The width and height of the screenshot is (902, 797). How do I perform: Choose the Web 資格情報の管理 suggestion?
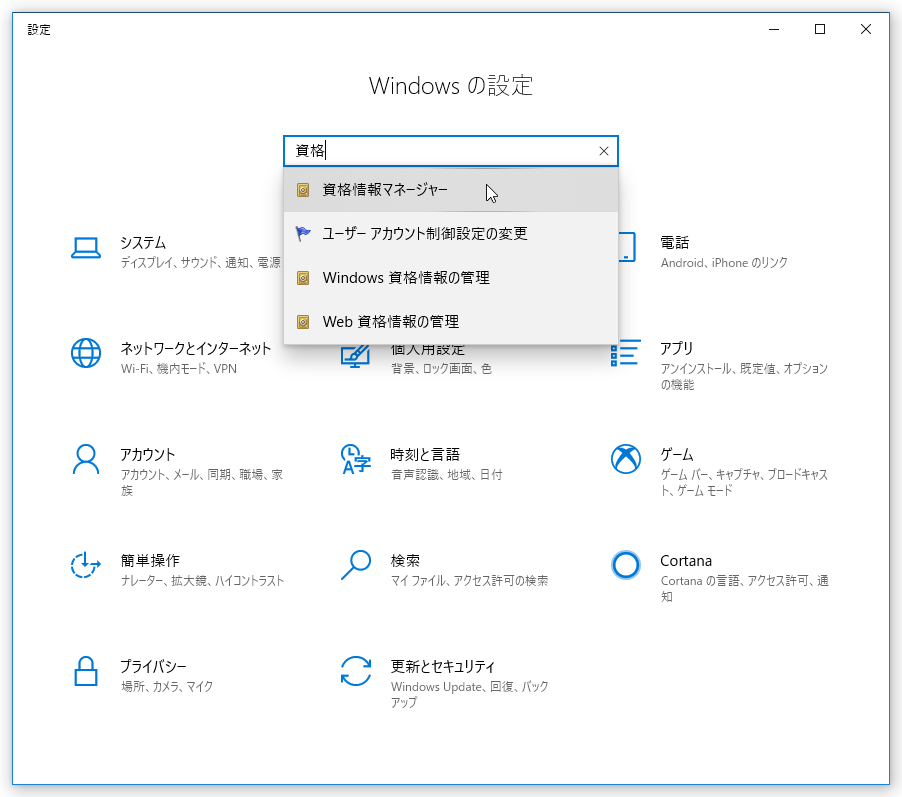451,322
